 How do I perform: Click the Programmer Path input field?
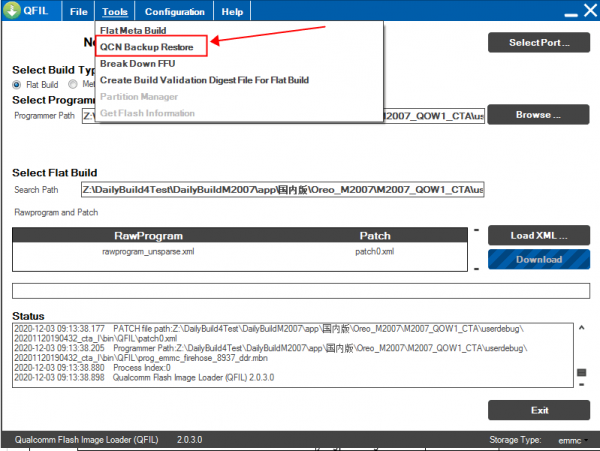tap(282, 116)
